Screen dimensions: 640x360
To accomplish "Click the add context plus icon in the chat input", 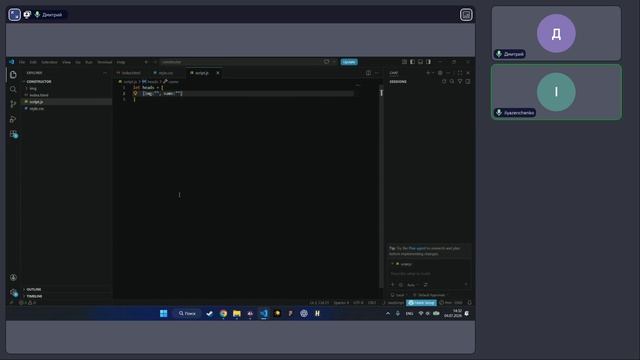I will tap(393, 285).
